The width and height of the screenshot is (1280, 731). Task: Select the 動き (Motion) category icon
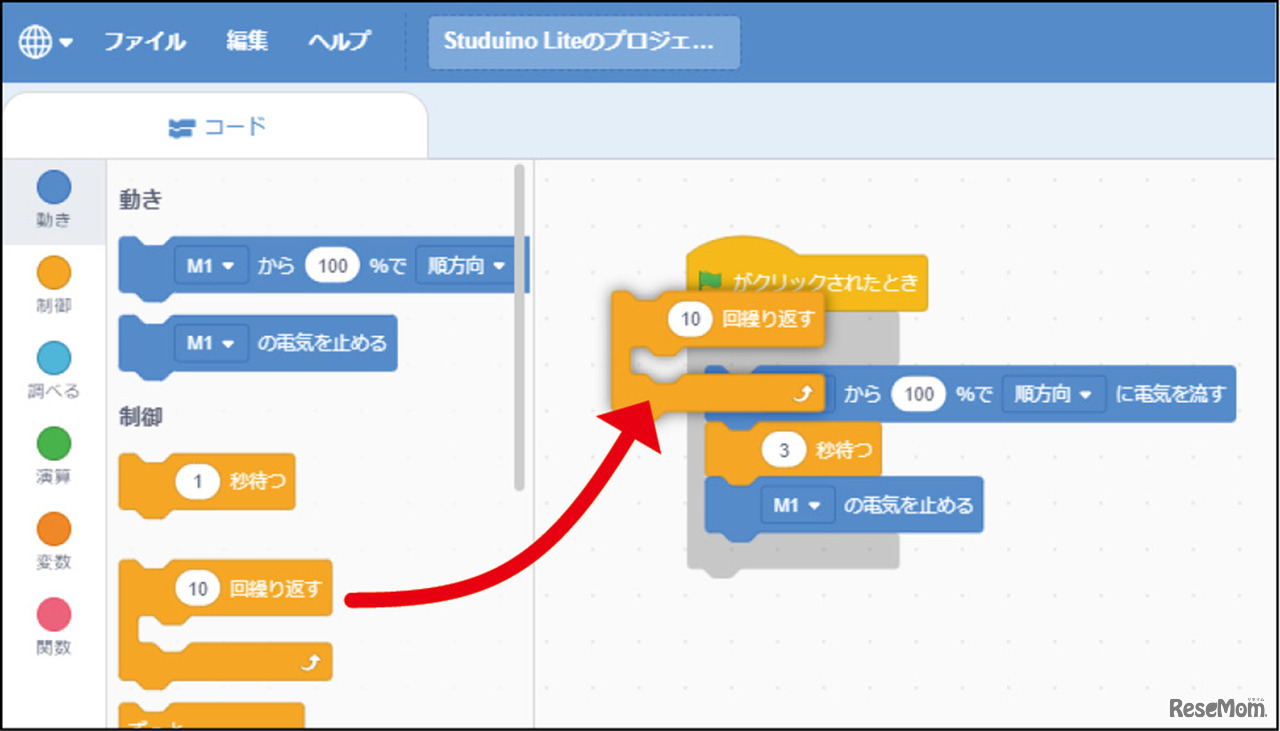[54, 186]
